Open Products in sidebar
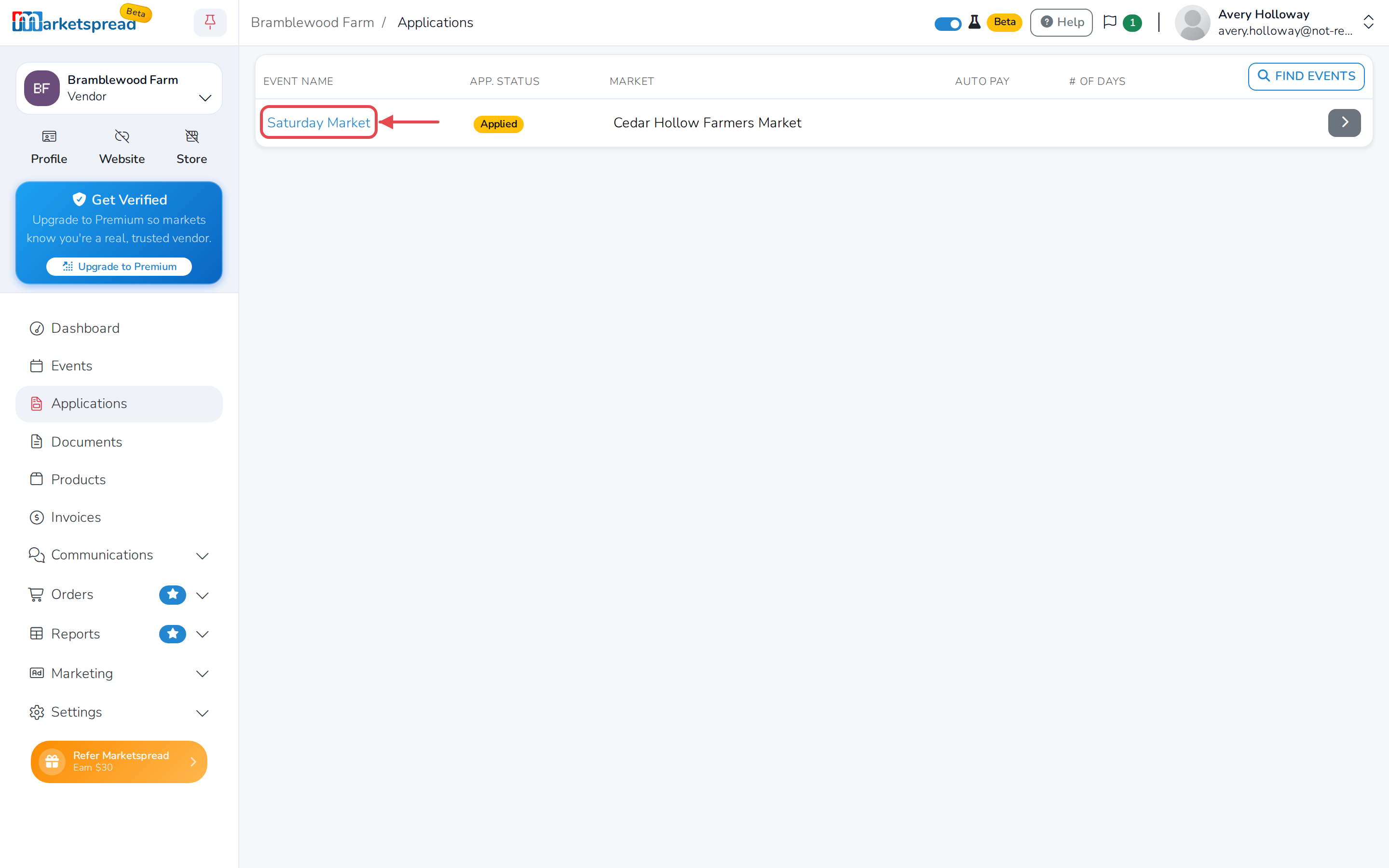1389x868 pixels. point(119,479)
